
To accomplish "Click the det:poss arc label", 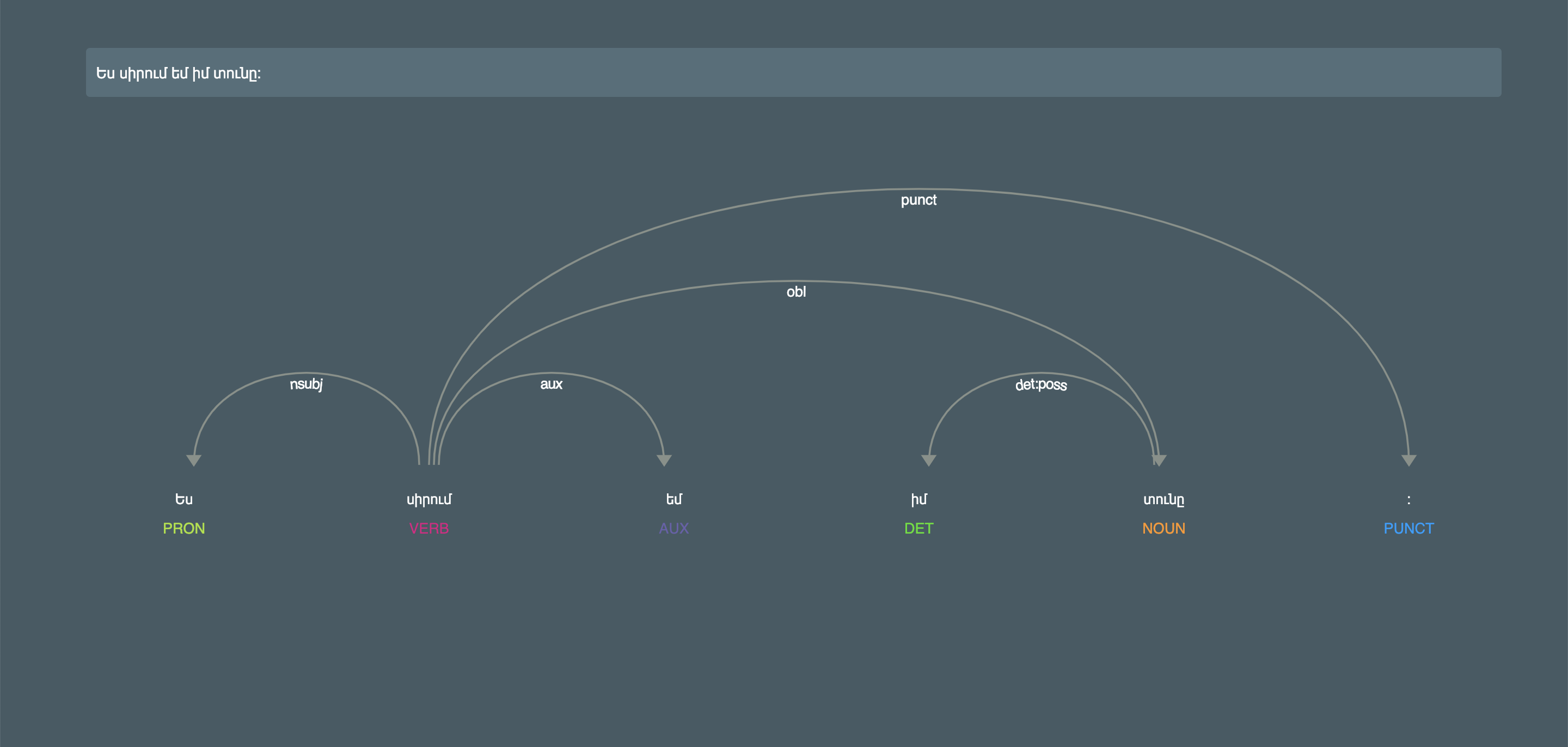I will [1040, 385].
